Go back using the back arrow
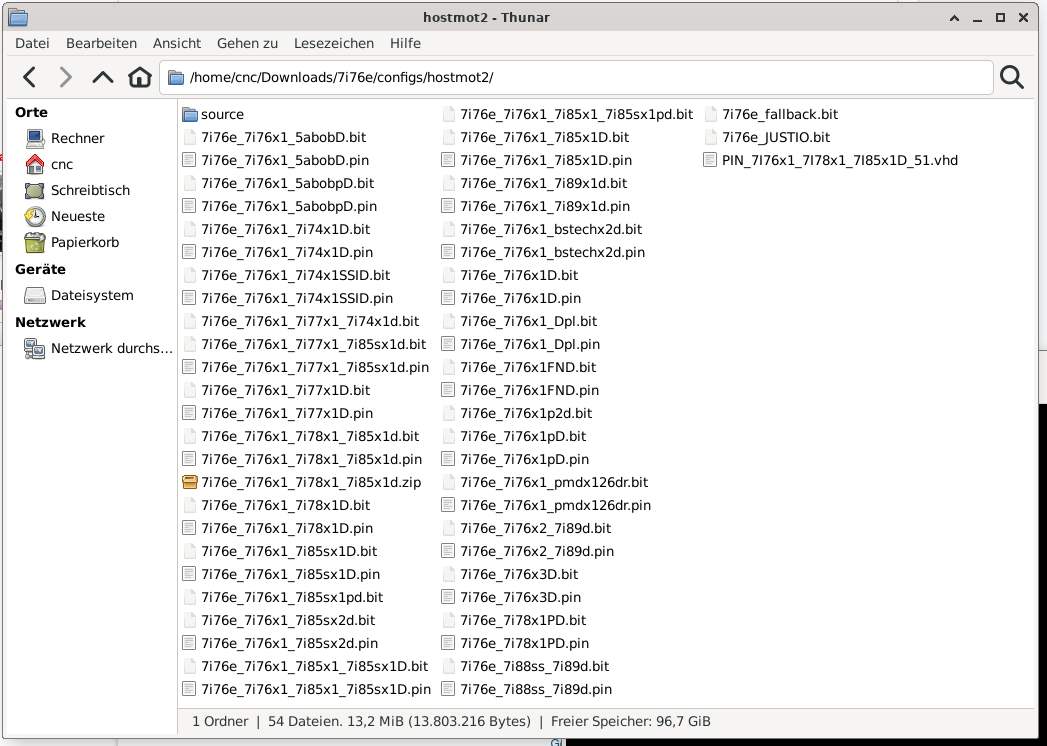The width and height of the screenshot is (1047, 746). (30, 78)
